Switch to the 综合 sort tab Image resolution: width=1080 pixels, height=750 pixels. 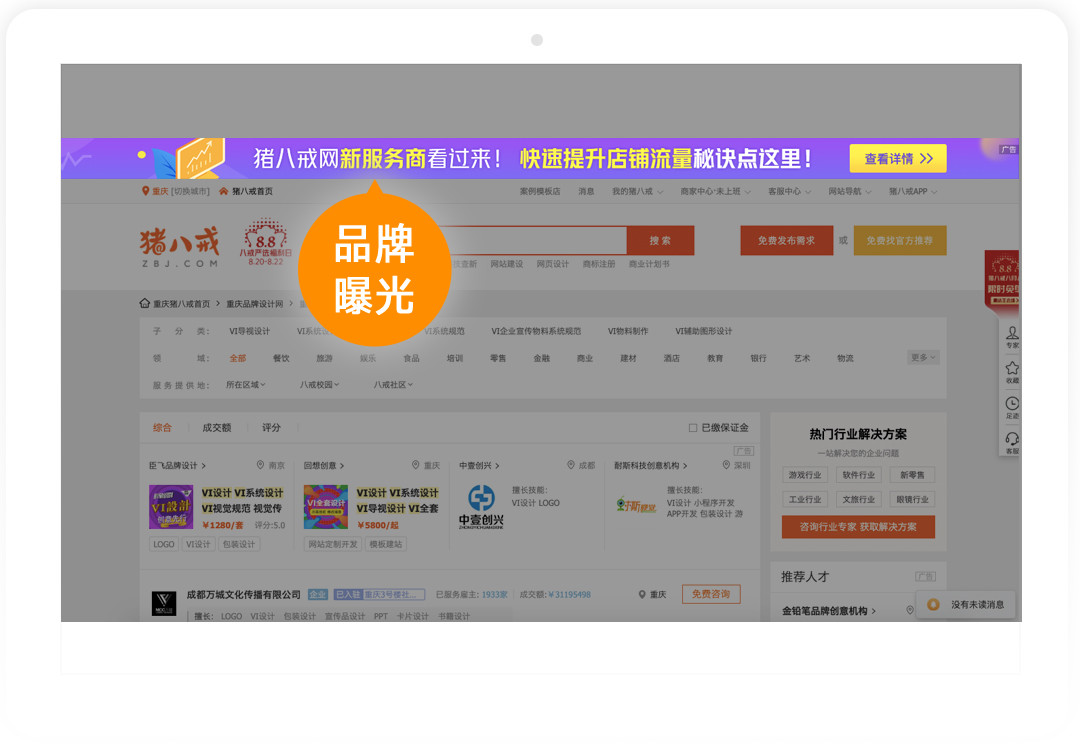[x=163, y=428]
